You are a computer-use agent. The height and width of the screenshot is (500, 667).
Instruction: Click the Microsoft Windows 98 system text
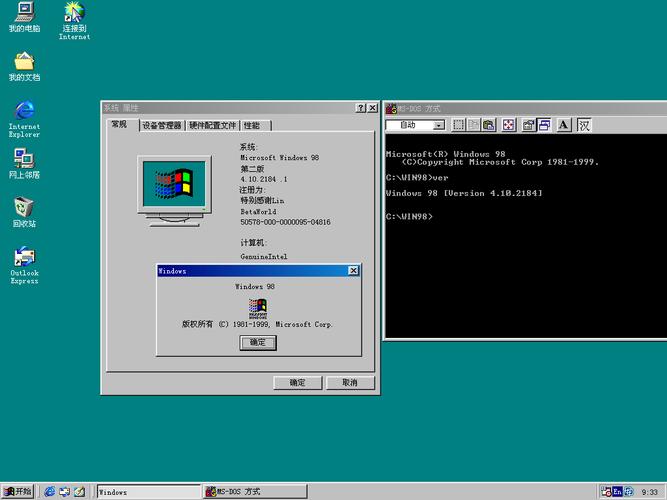279,157
